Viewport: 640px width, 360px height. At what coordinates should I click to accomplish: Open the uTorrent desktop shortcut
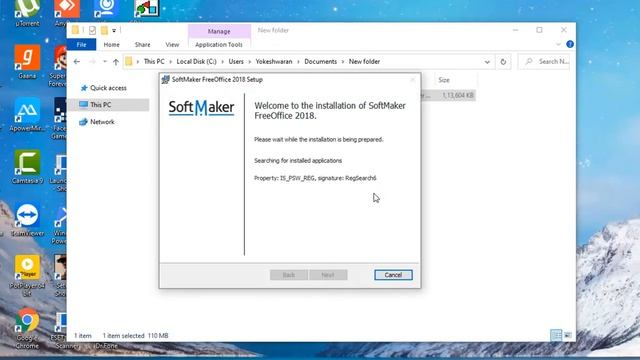click(x=27, y=13)
